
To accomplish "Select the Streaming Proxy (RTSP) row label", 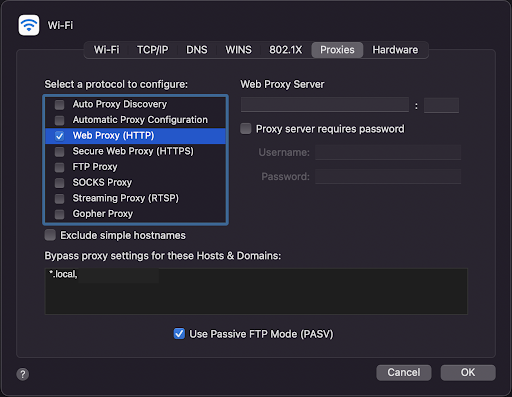I will click(126, 198).
